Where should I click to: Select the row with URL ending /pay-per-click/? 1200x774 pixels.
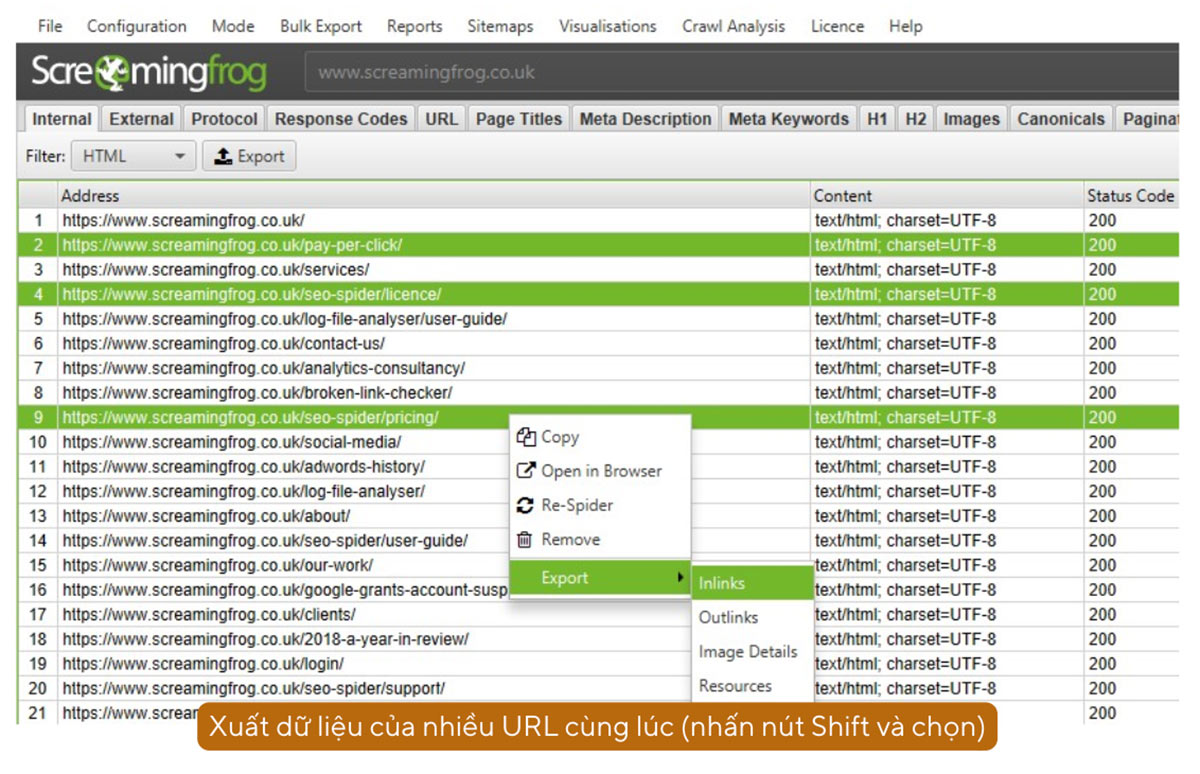[x=598, y=245]
